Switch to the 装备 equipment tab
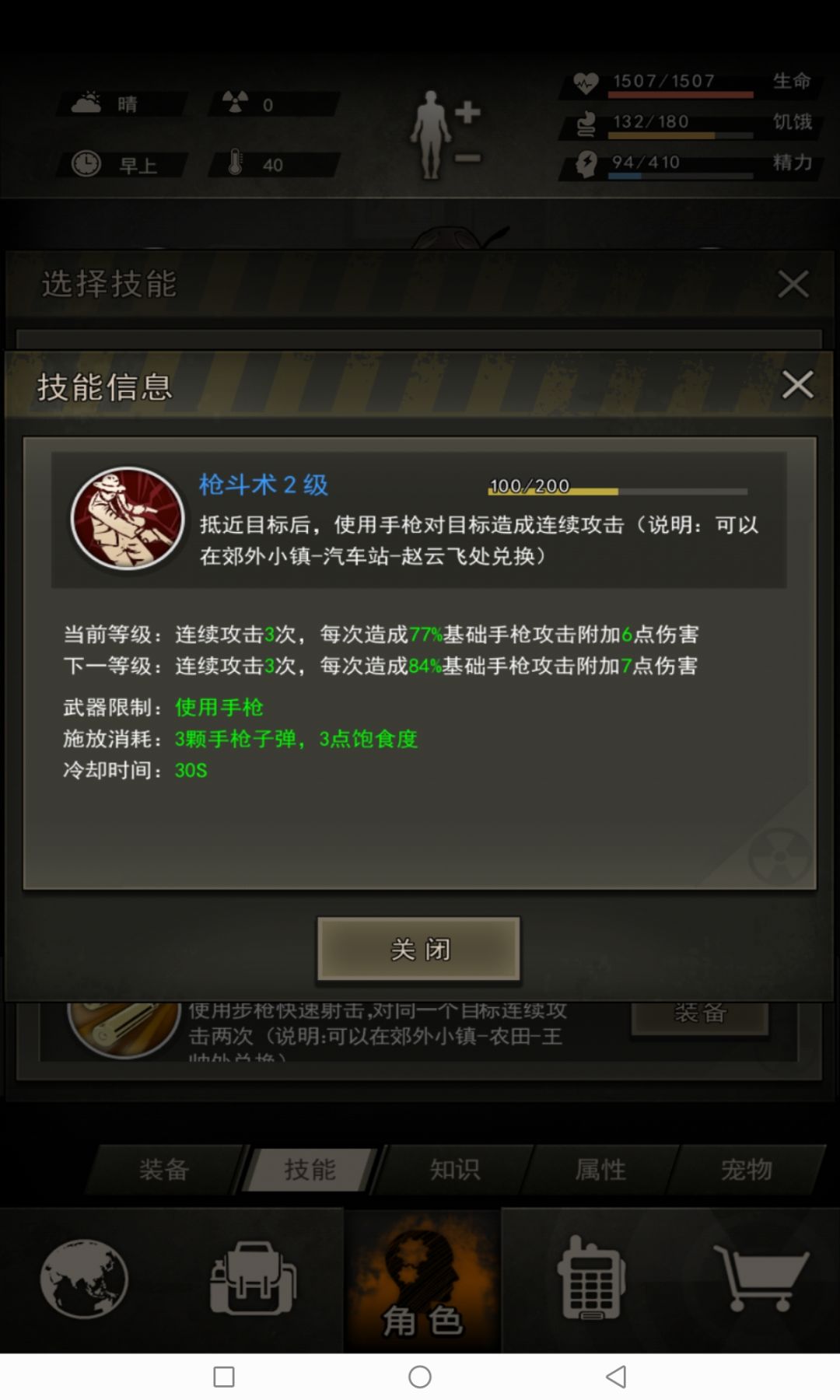Image resolution: width=840 pixels, height=1400 pixels. [165, 1169]
